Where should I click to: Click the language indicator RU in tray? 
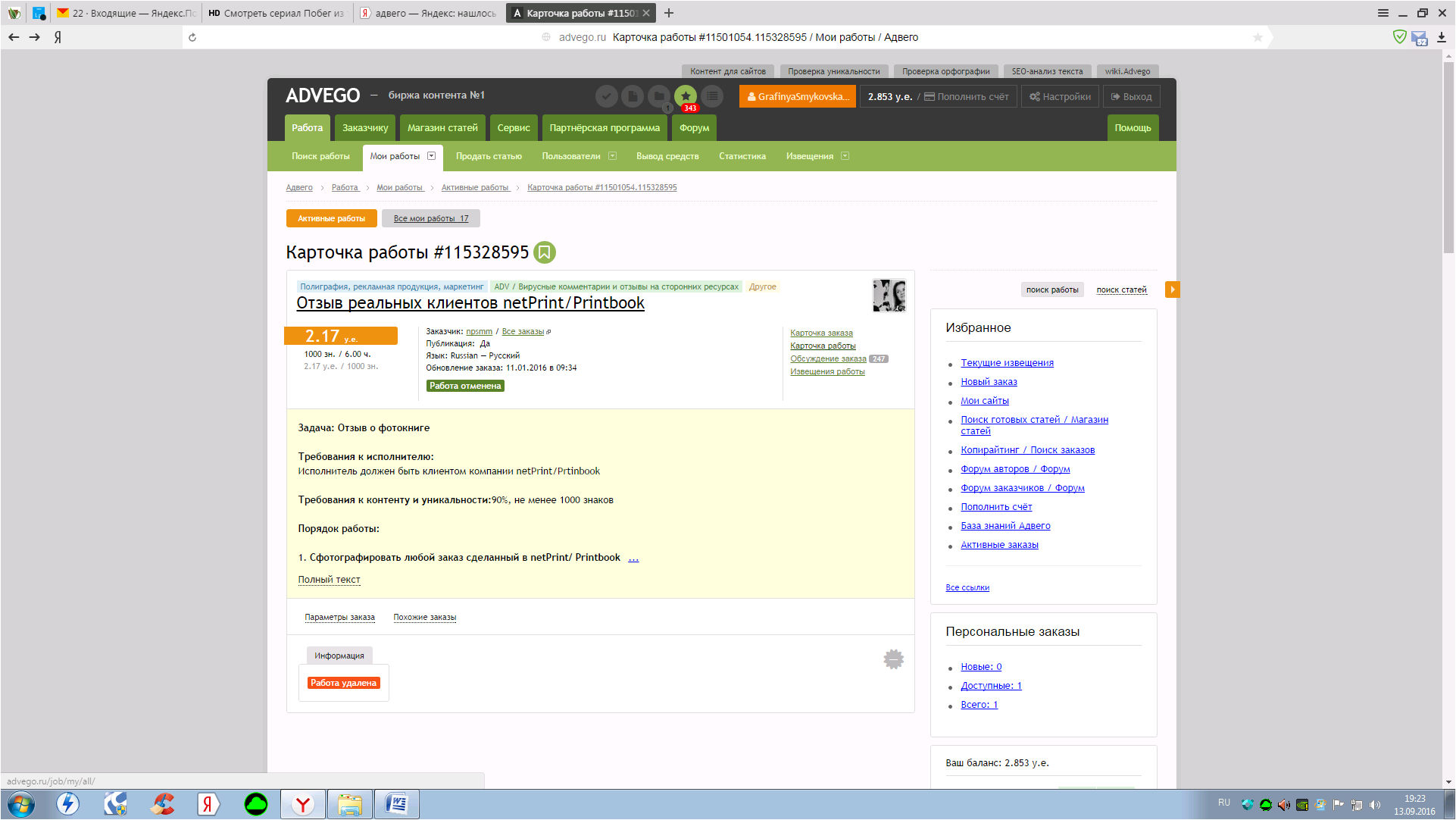coord(1224,802)
